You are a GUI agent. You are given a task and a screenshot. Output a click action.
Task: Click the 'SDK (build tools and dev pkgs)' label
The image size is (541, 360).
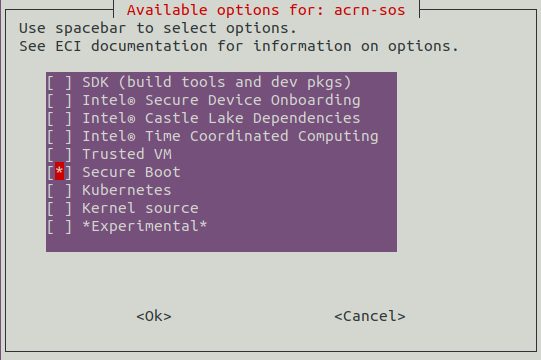click(x=217, y=82)
